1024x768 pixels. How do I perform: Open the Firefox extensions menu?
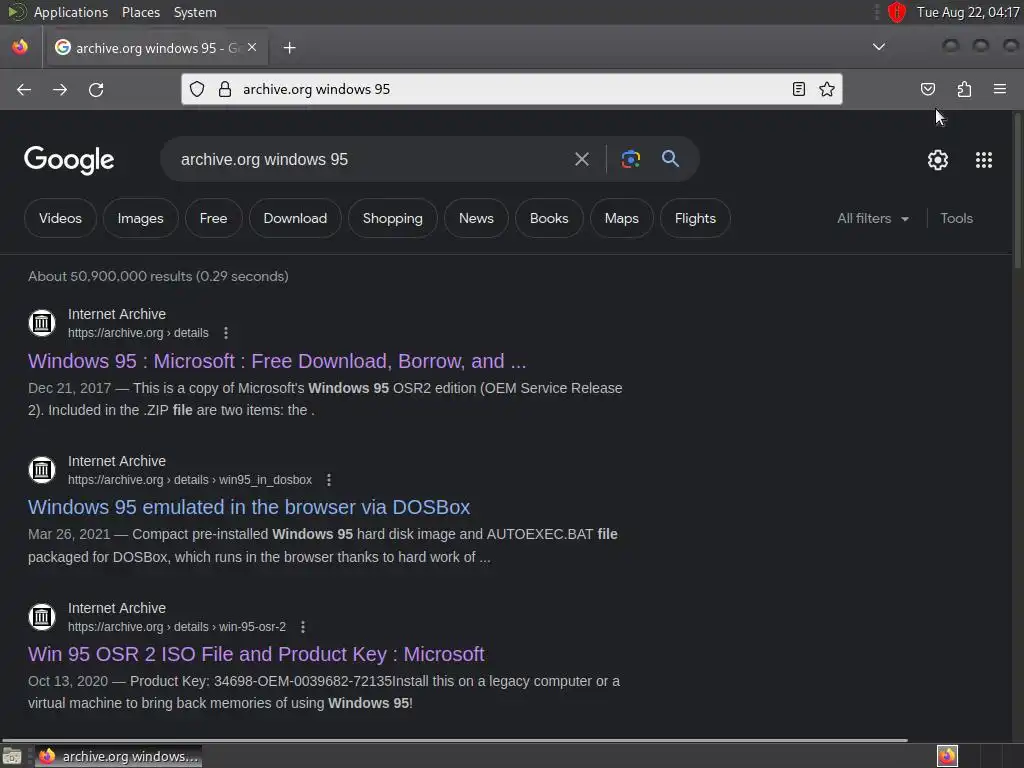tap(964, 89)
